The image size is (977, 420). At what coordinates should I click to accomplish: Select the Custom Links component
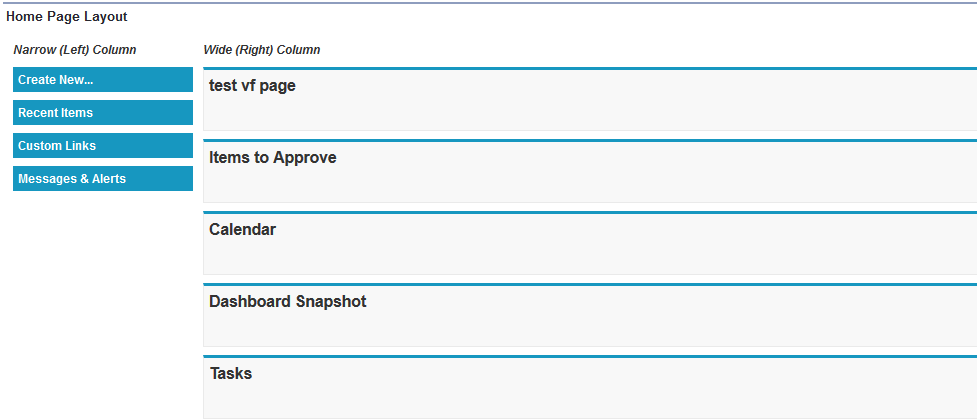(x=102, y=146)
